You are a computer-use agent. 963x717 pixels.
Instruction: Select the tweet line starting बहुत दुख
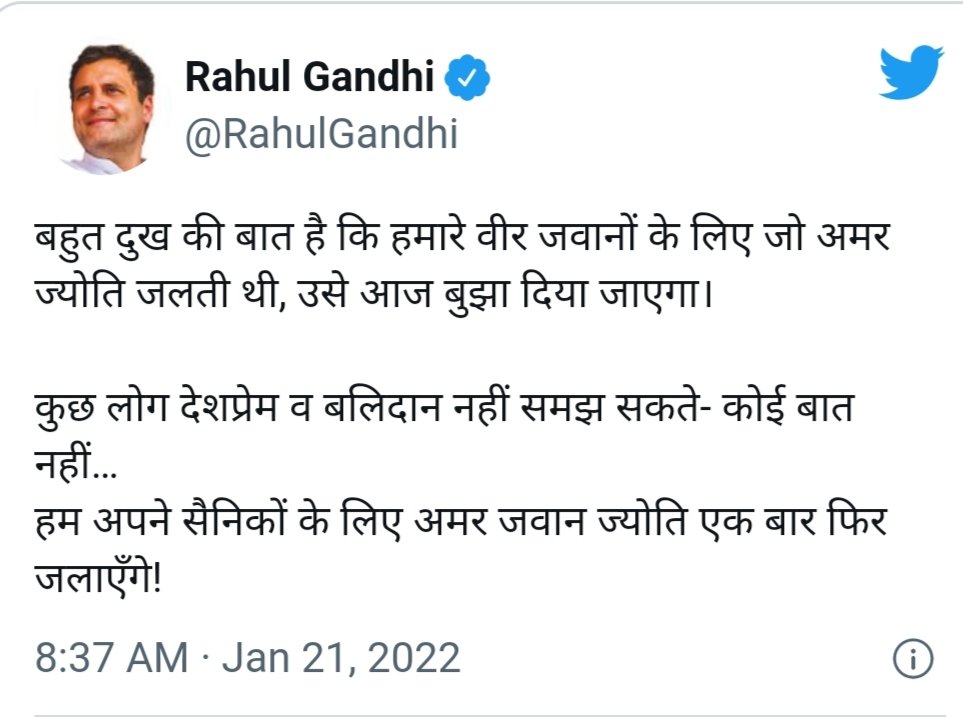click(x=462, y=235)
